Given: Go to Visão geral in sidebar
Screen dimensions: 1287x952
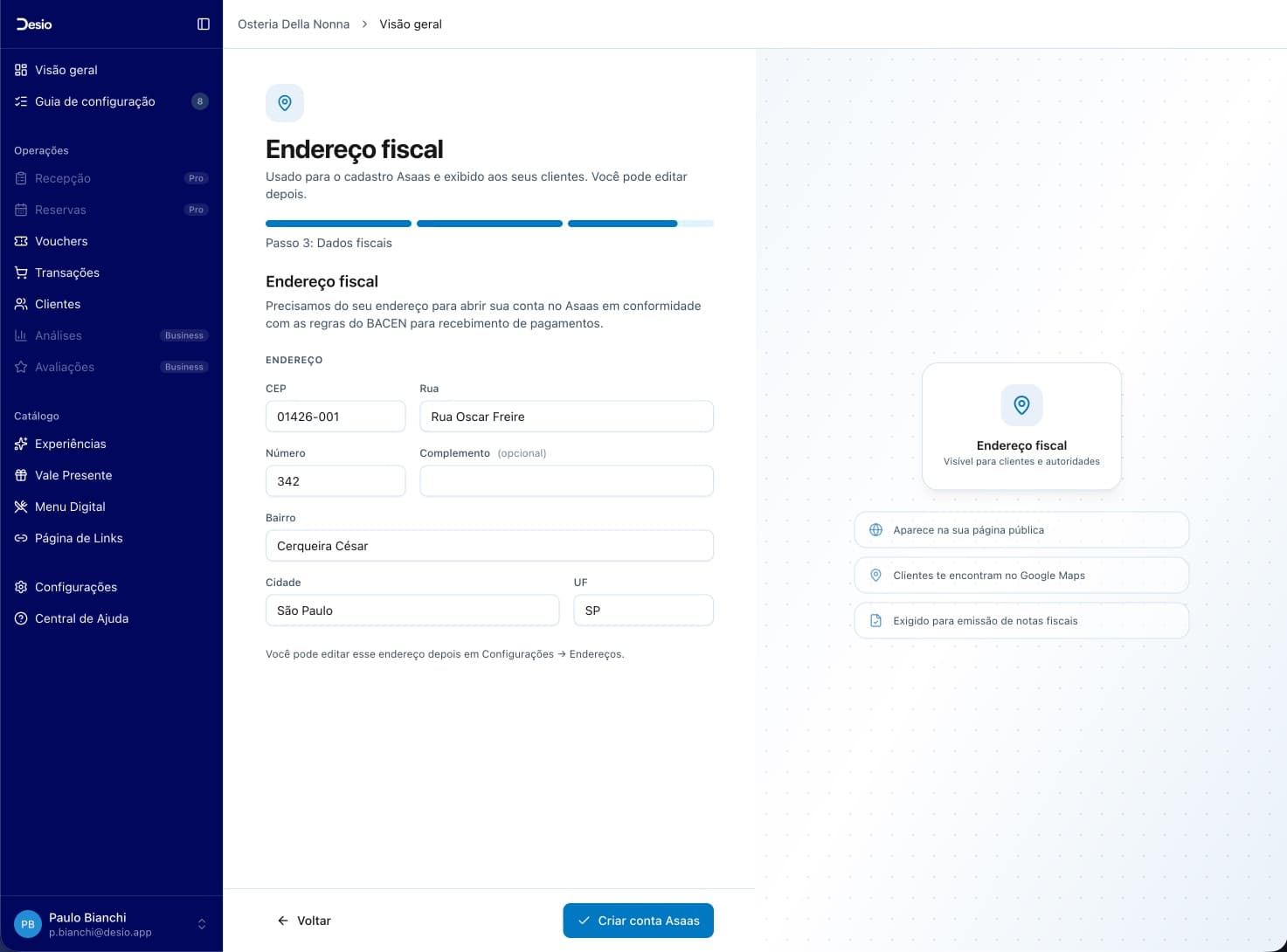Looking at the screenshot, I should pyautogui.click(x=66, y=70).
